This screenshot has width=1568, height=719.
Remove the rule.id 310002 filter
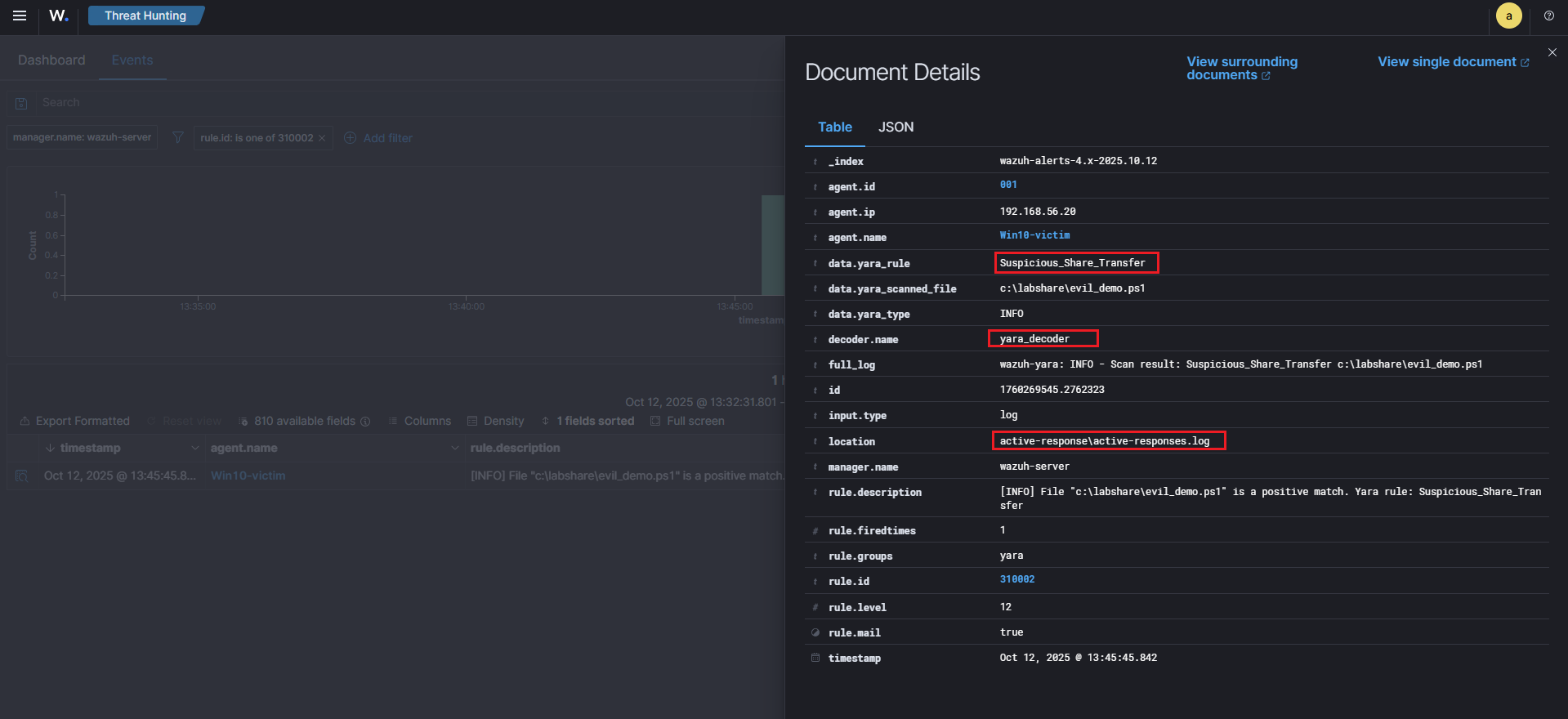(322, 138)
